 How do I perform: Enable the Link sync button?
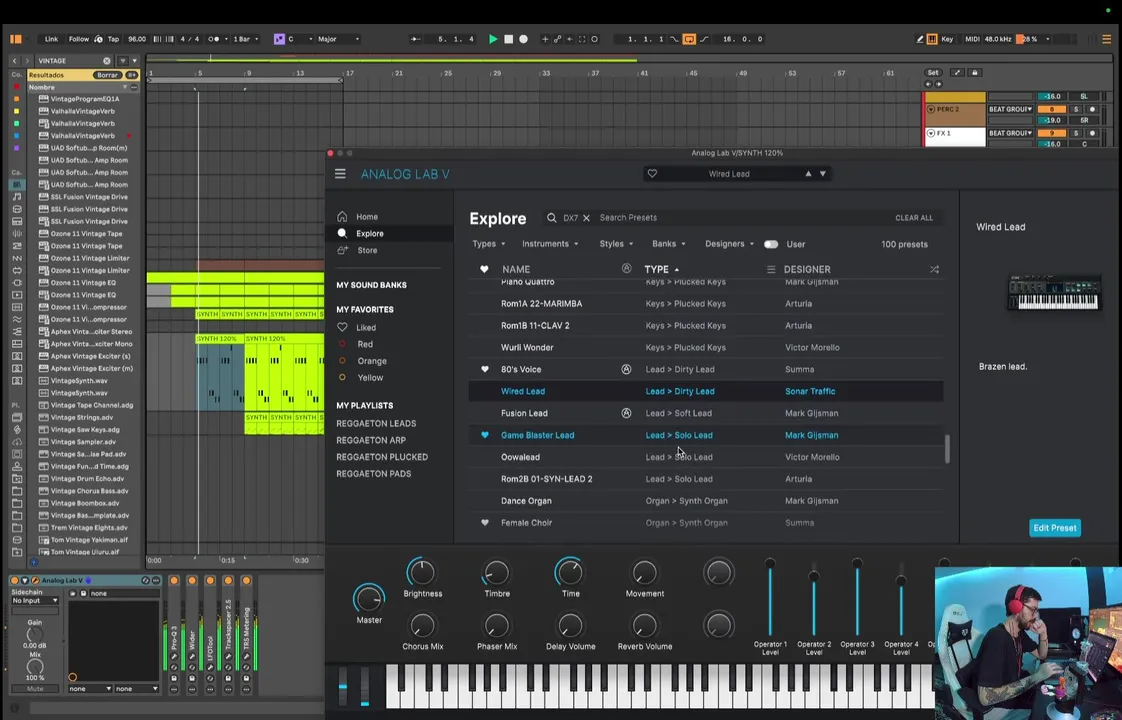click(x=52, y=39)
